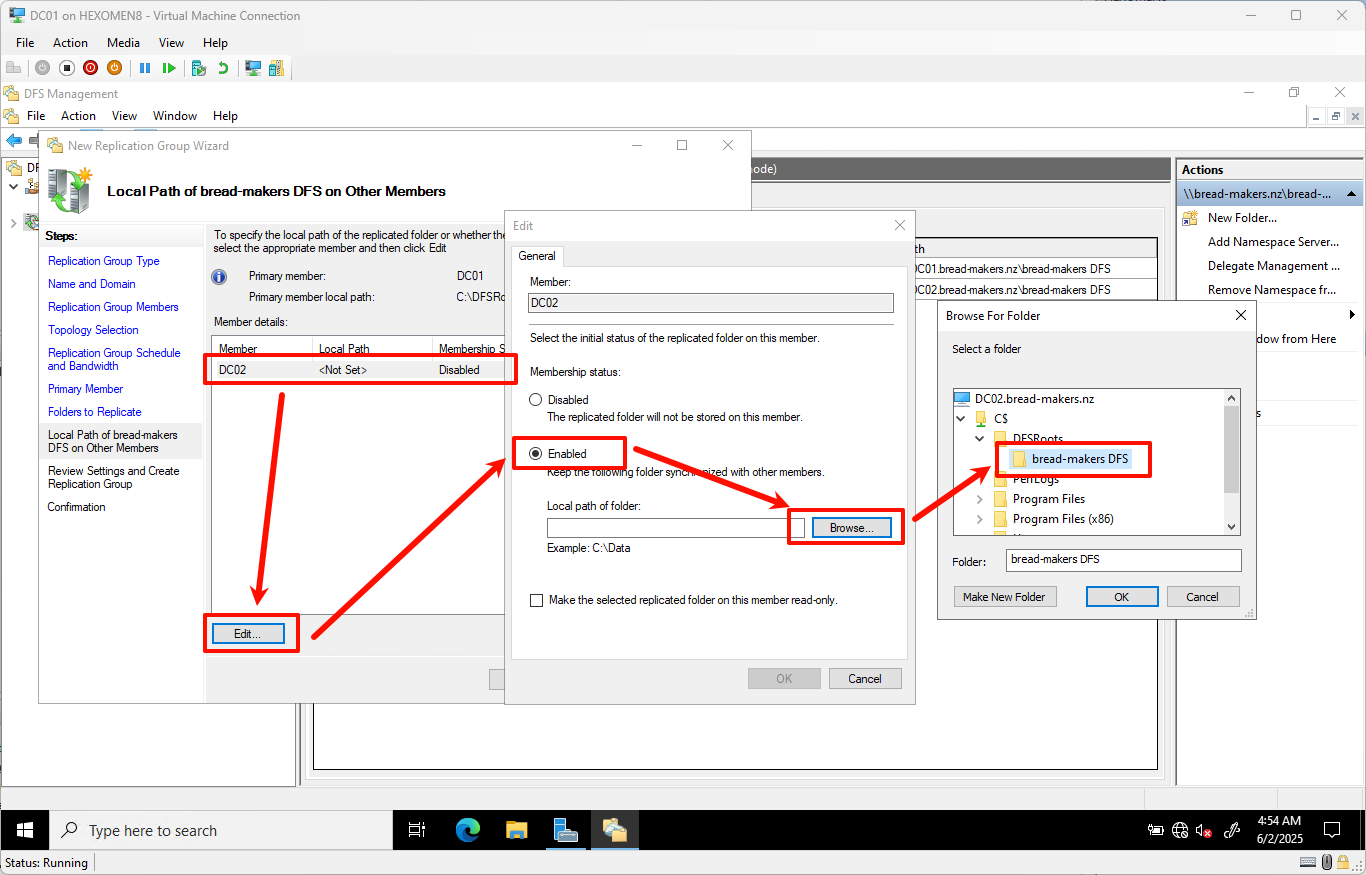Expand Program Files (x86) in the browse tree
Screen dimensions: 1366x875
[979, 518]
